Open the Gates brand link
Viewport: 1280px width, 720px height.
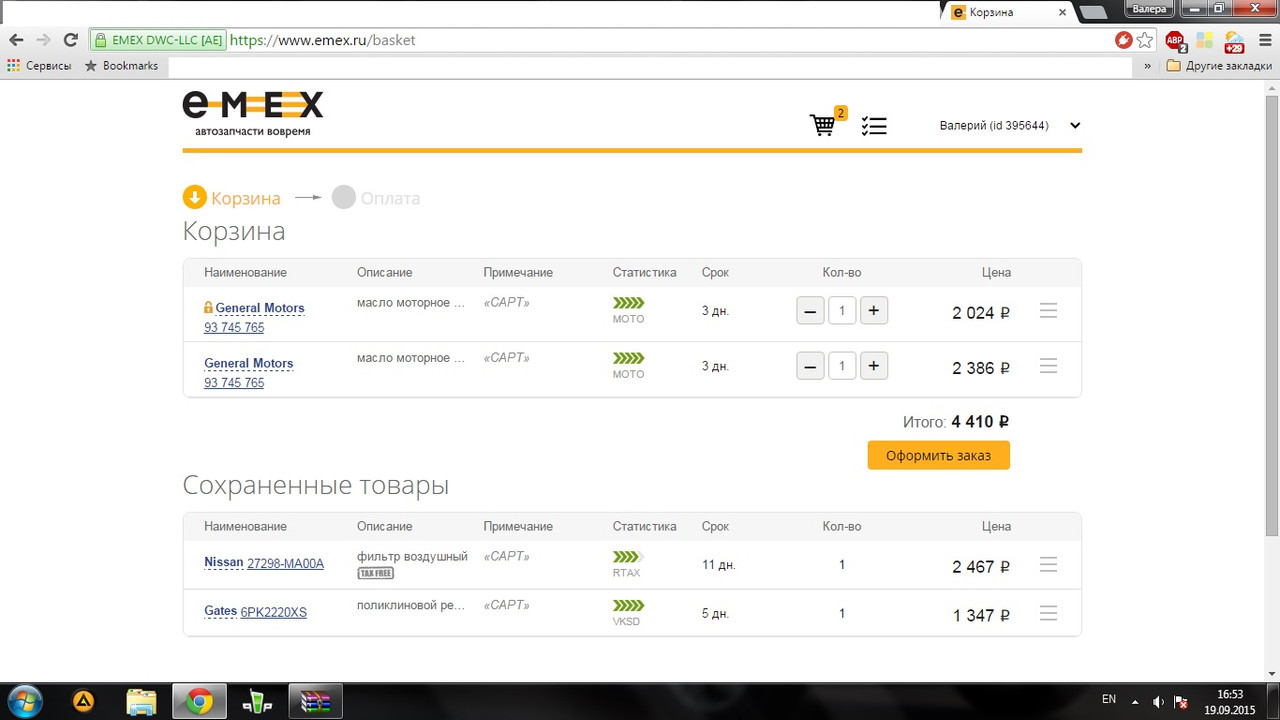[221, 611]
